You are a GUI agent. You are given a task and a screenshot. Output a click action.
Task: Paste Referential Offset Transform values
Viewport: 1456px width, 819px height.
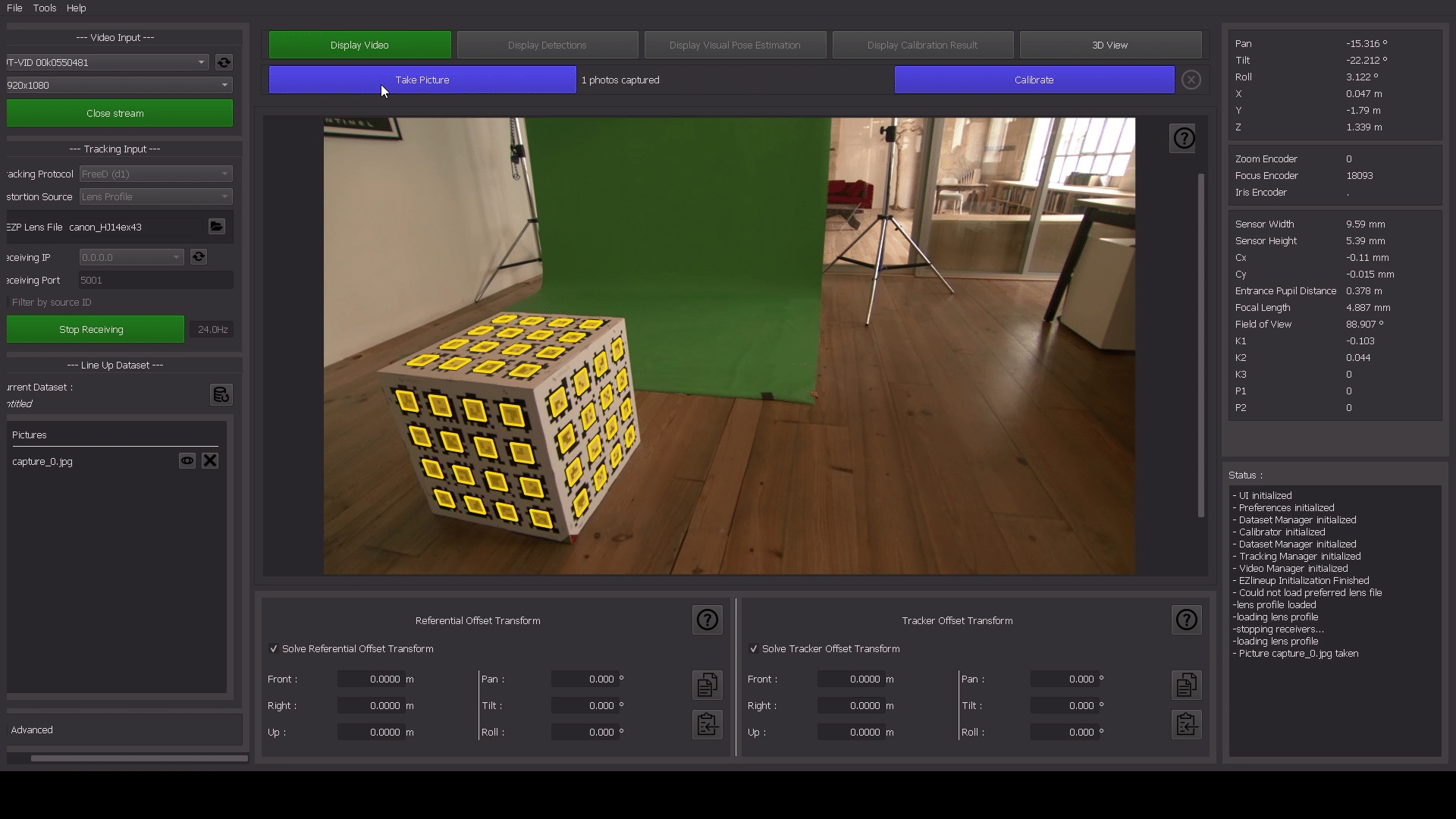point(707,724)
